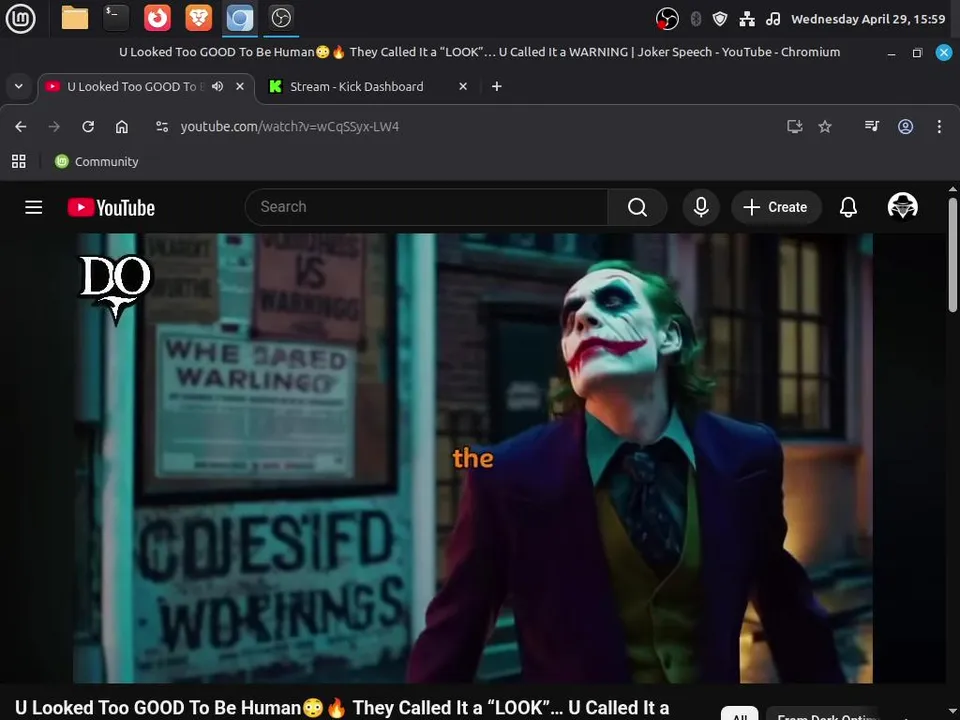Close the YouTube tab
The height and width of the screenshot is (720, 960).
pyautogui.click(x=240, y=86)
